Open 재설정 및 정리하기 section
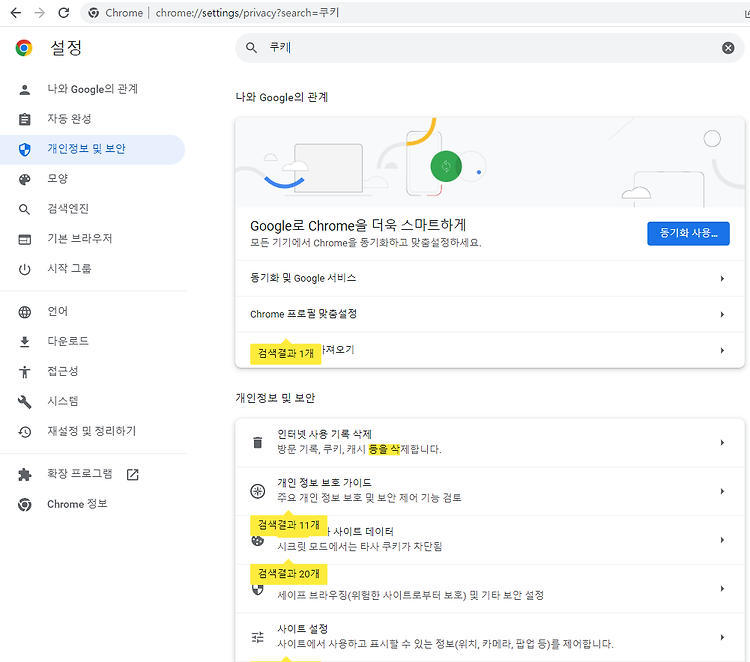The height and width of the screenshot is (662, 750). [x=92, y=432]
